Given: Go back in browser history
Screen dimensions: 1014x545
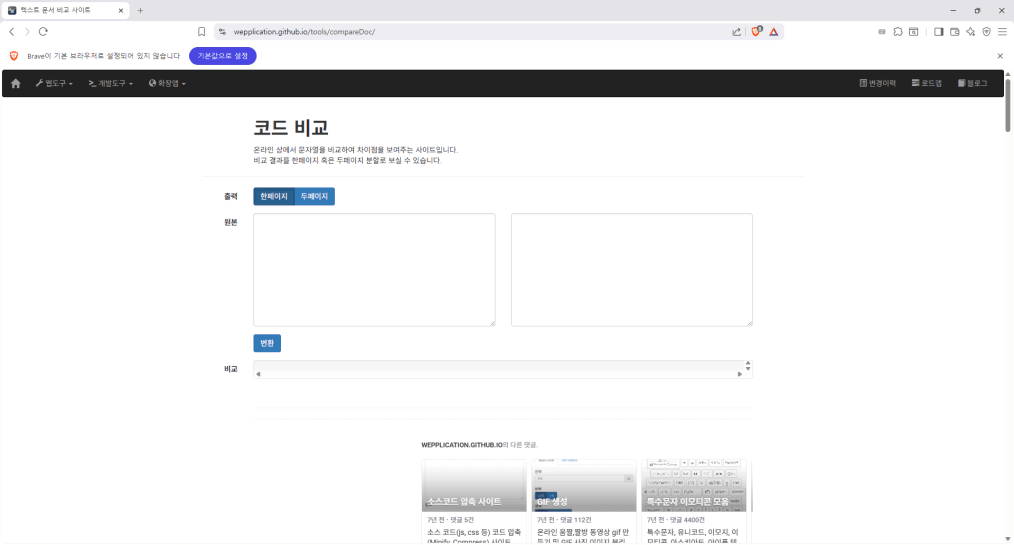Looking at the screenshot, I should point(12,32).
